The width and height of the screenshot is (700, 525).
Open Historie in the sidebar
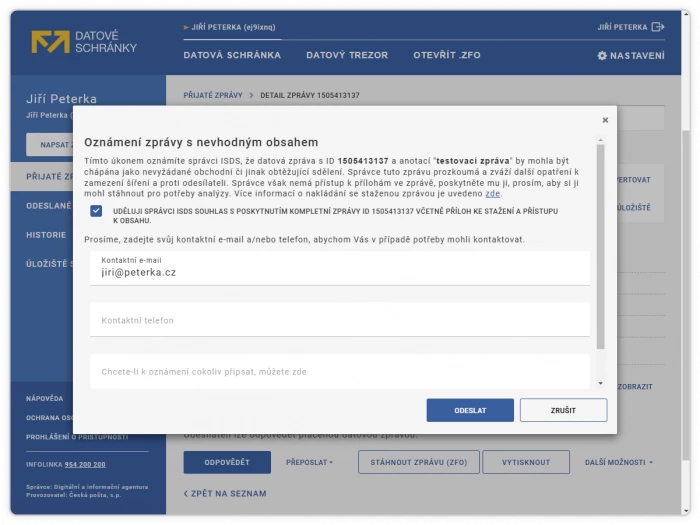(x=46, y=235)
